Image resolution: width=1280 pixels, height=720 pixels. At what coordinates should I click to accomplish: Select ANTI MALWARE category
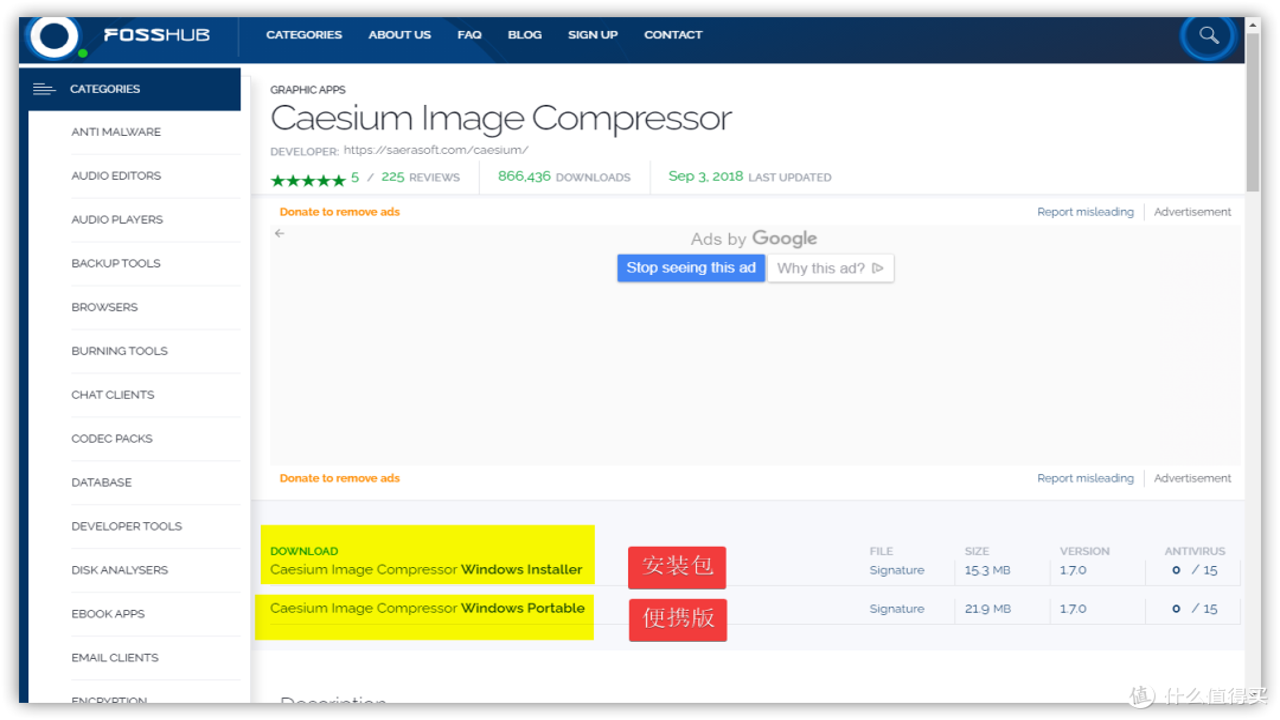tap(116, 132)
